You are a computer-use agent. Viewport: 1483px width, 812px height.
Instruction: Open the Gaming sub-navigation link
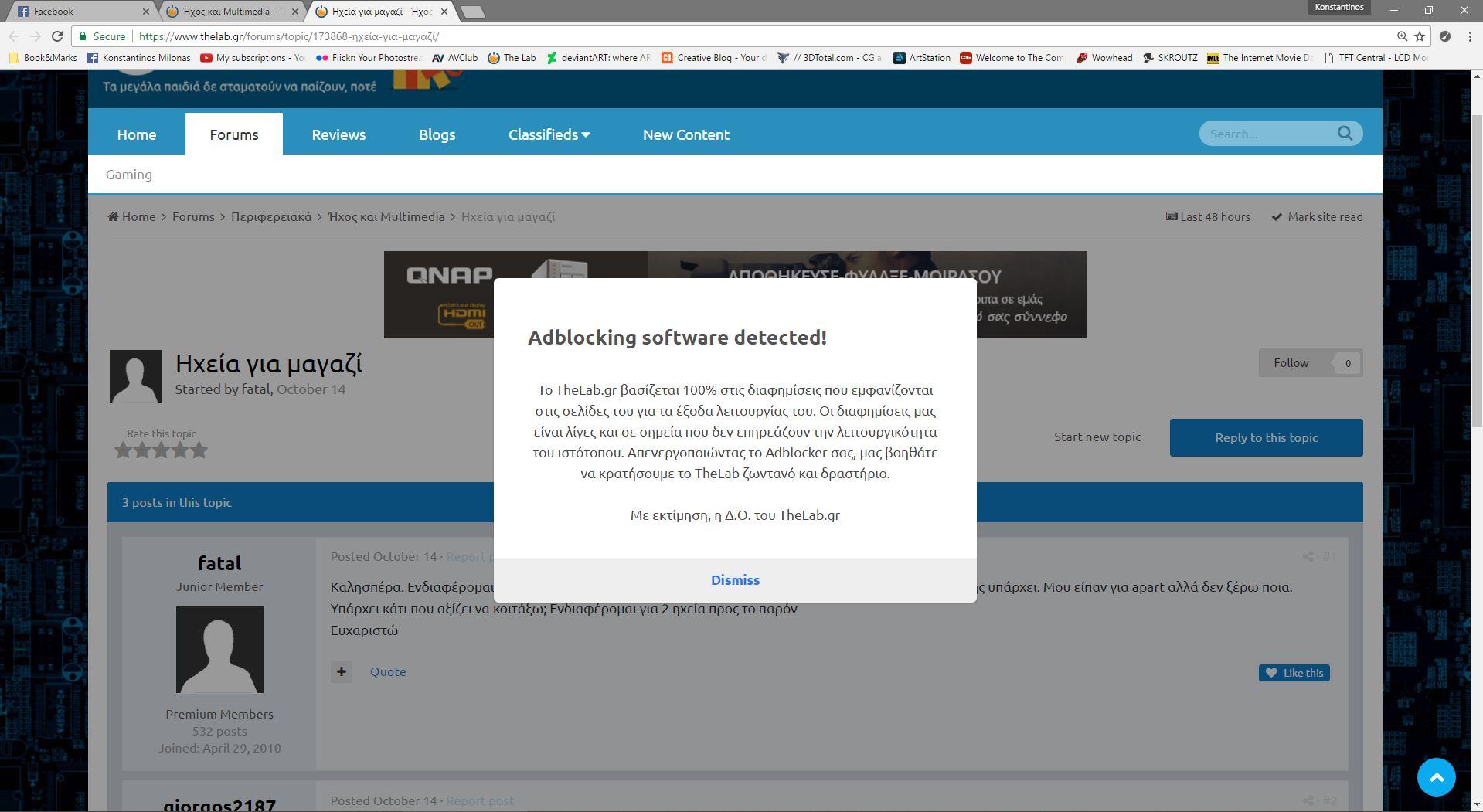pyautogui.click(x=129, y=175)
